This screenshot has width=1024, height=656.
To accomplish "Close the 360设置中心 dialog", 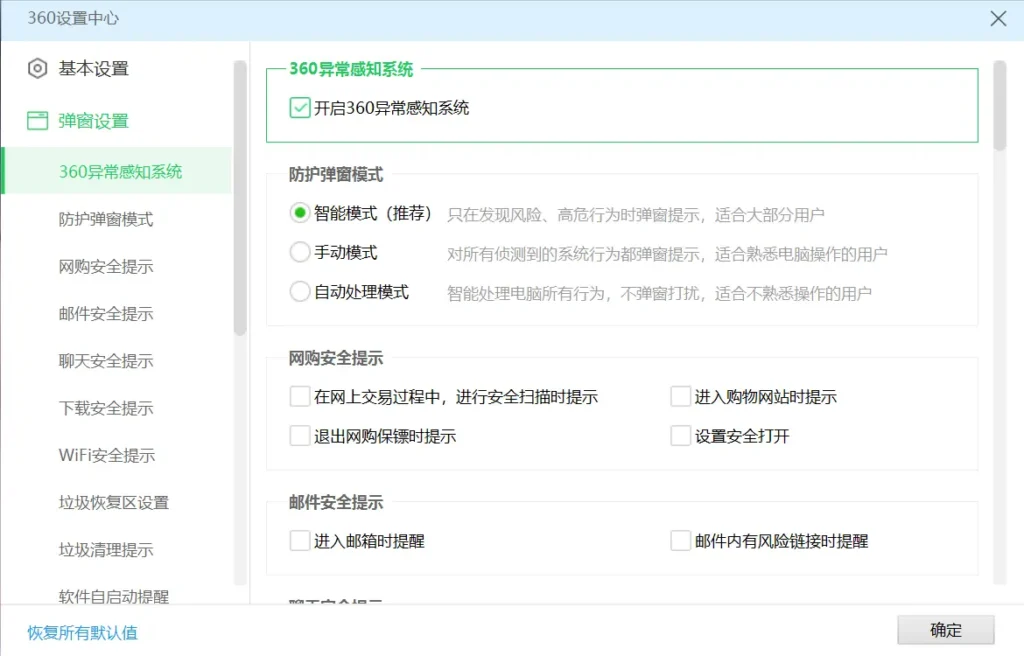I will (998, 18).
